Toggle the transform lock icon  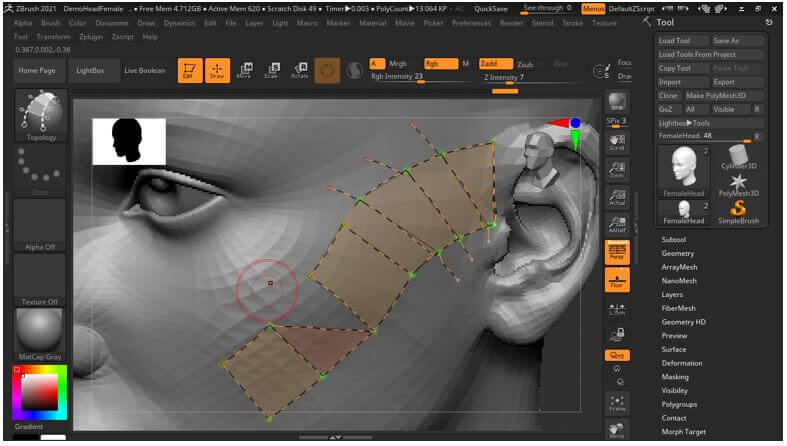point(617,335)
